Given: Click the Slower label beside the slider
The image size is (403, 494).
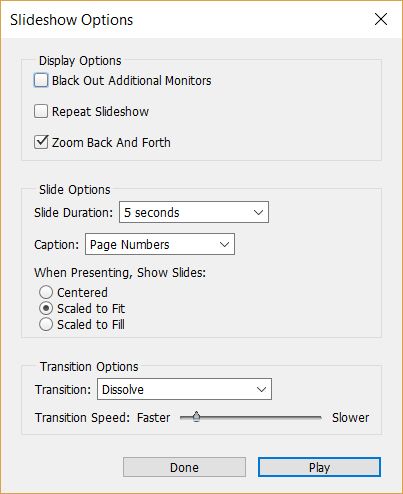Looking at the screenshot, I should (350, 417).
